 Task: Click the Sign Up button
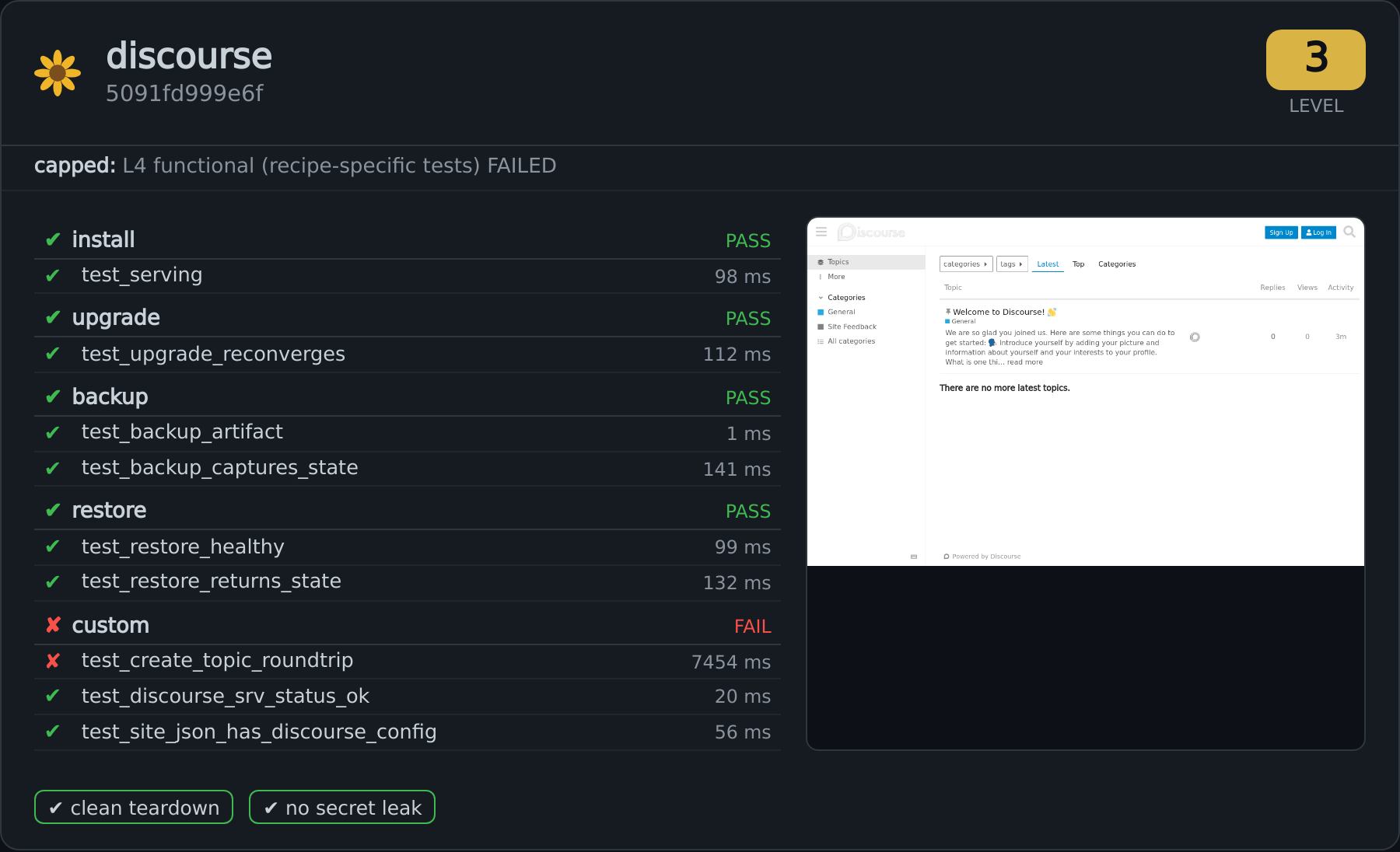1281,232
